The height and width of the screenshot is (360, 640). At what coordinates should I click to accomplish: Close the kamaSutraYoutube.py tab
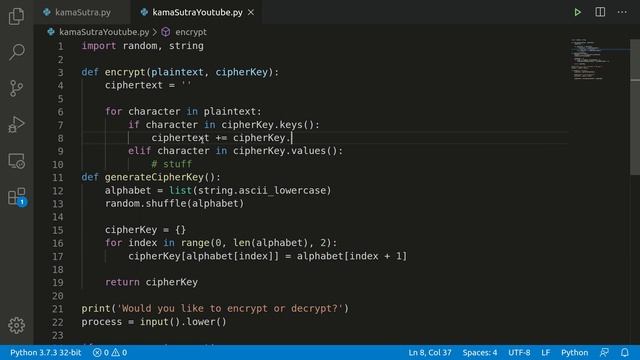[x=251, y=12]
